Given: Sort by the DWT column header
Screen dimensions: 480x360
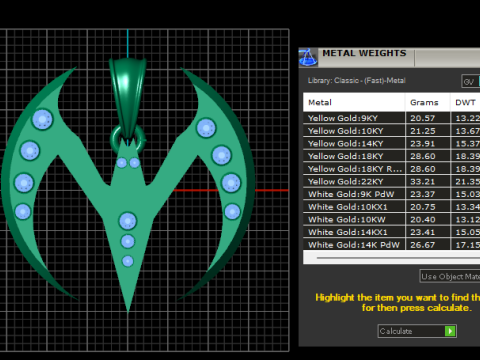Looking at the screenshot, I should click(x=465, y=102).
